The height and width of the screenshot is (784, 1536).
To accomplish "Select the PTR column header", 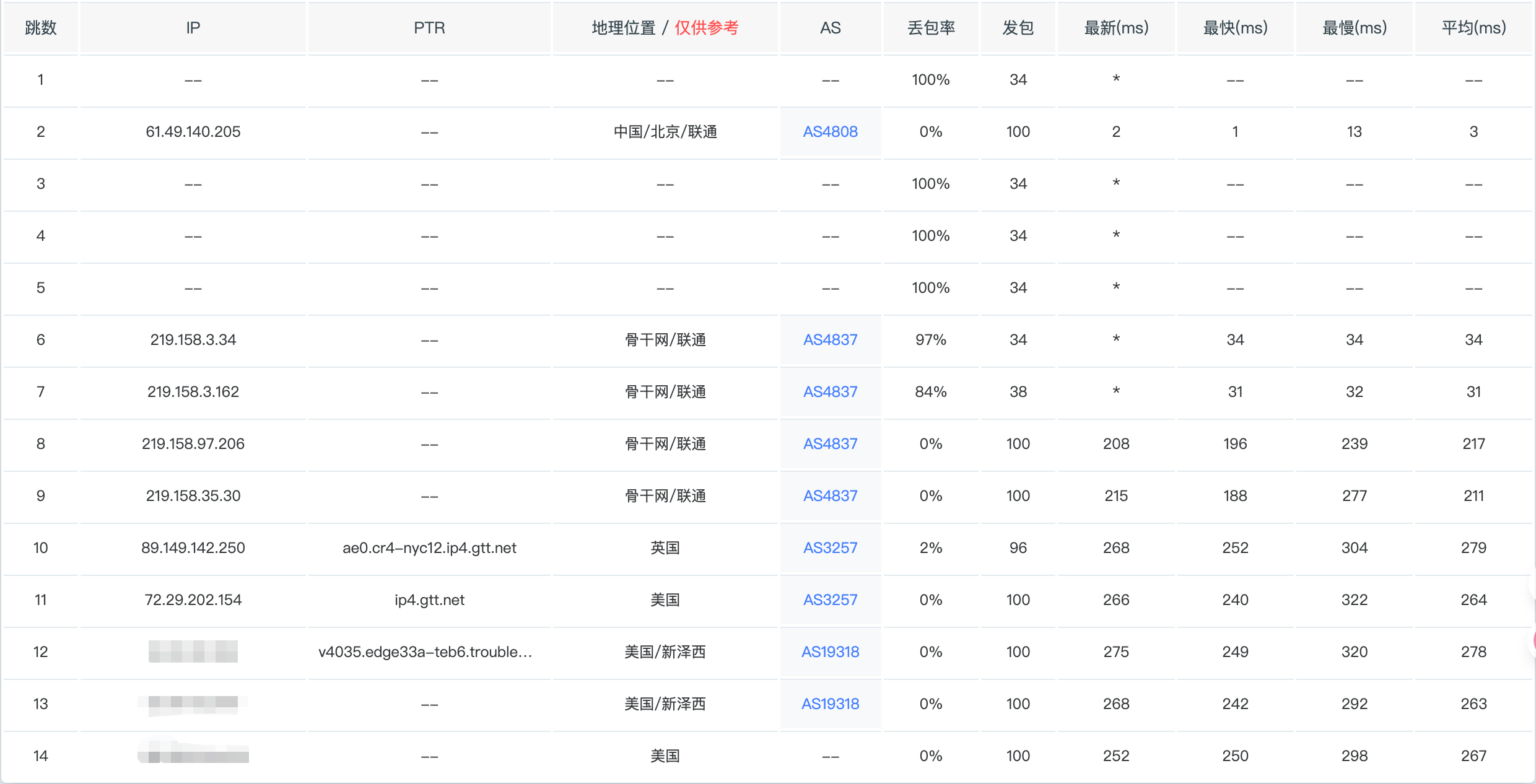I will pos(429,28).
